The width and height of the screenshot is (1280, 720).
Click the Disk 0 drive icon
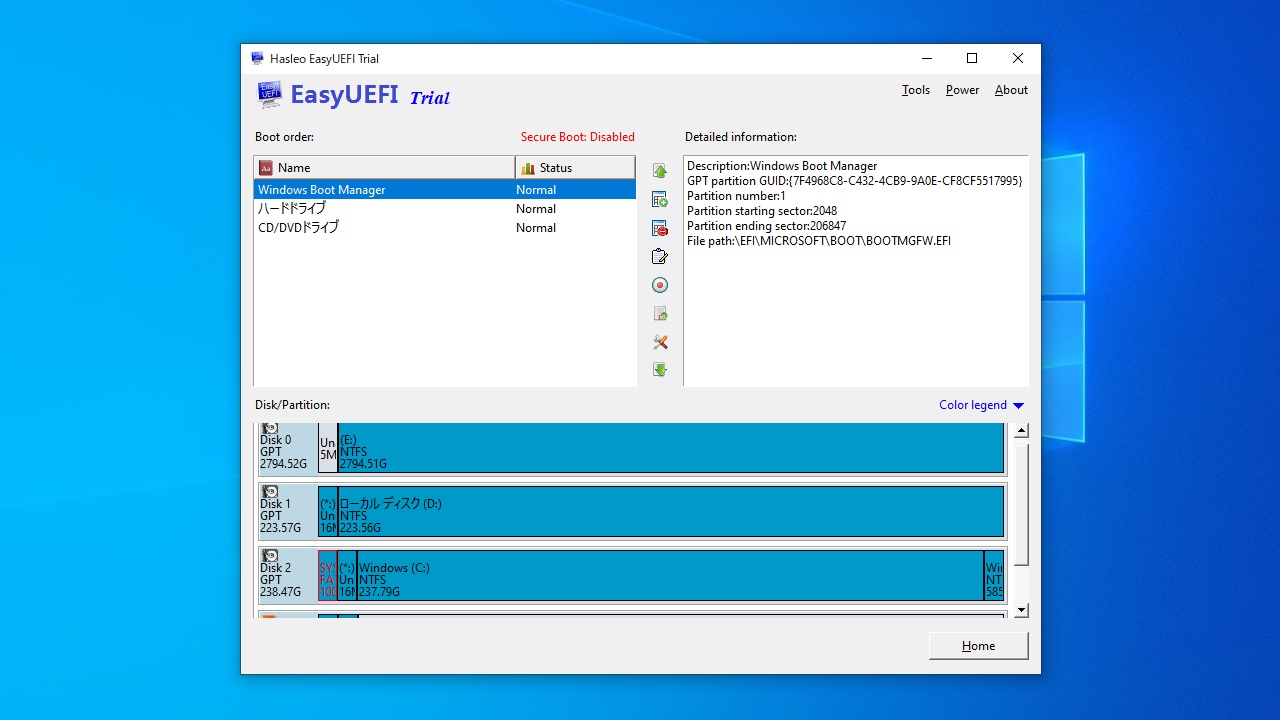coord(270,428)
